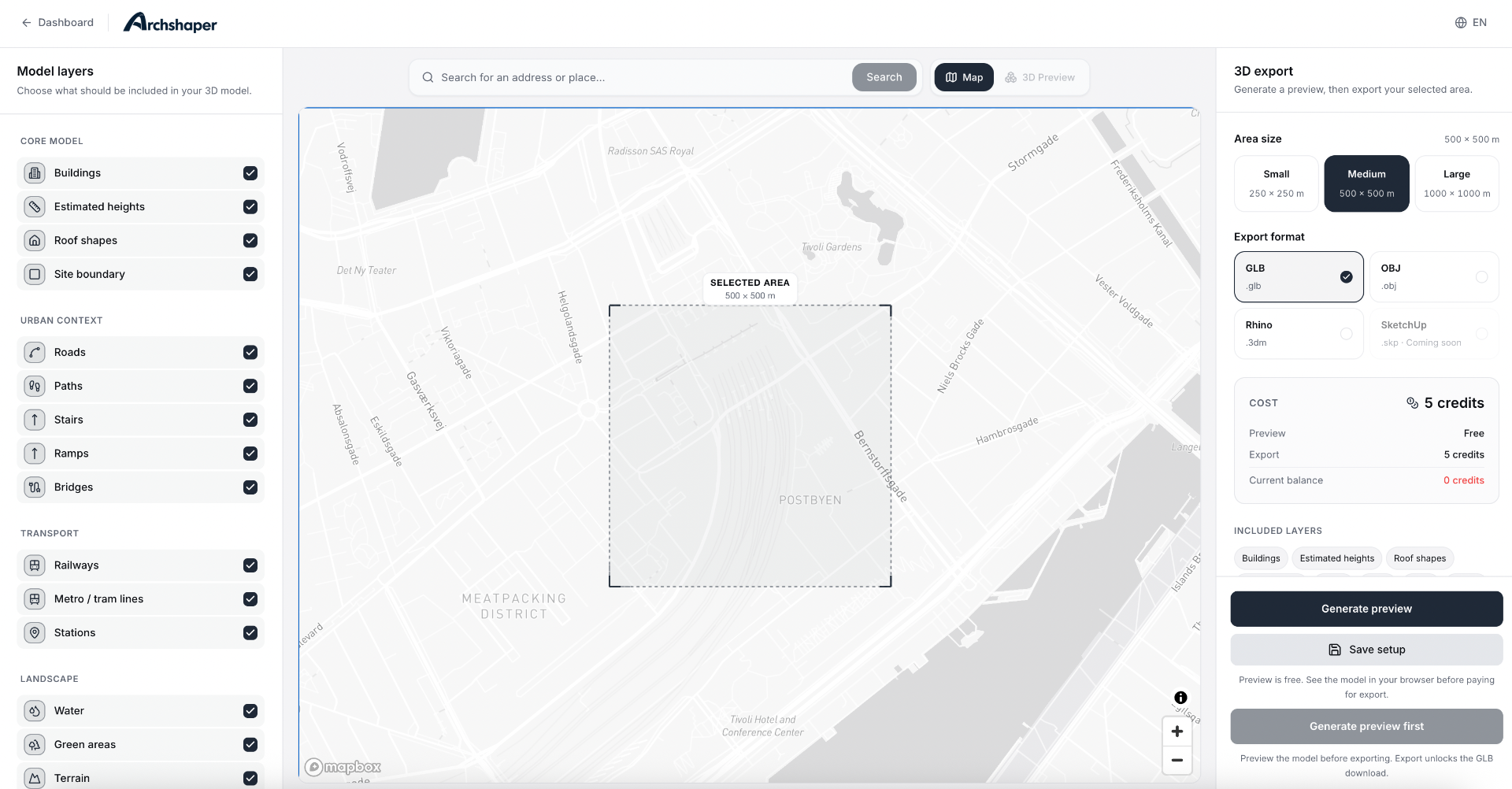The image size is (1512, 789).
Task: Click the Green areas tree icon
Action: pyautogui.click(x=35, y=745)
